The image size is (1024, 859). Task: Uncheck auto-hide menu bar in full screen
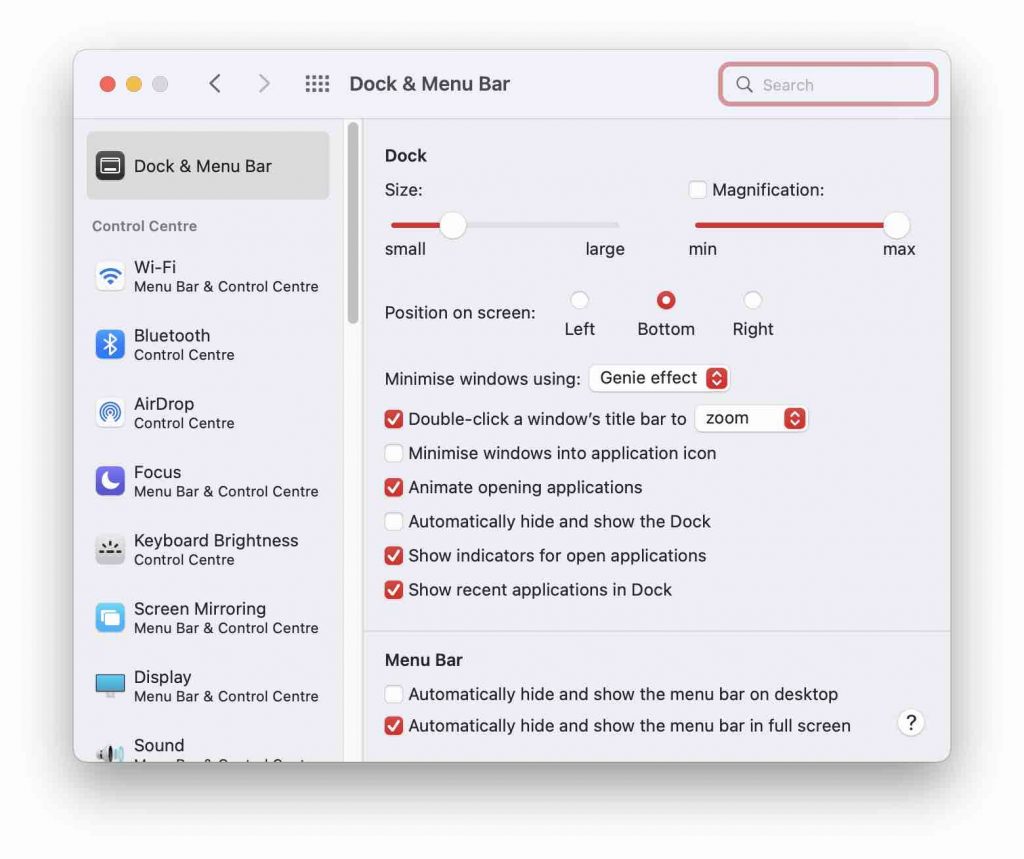tap(394, 726)
